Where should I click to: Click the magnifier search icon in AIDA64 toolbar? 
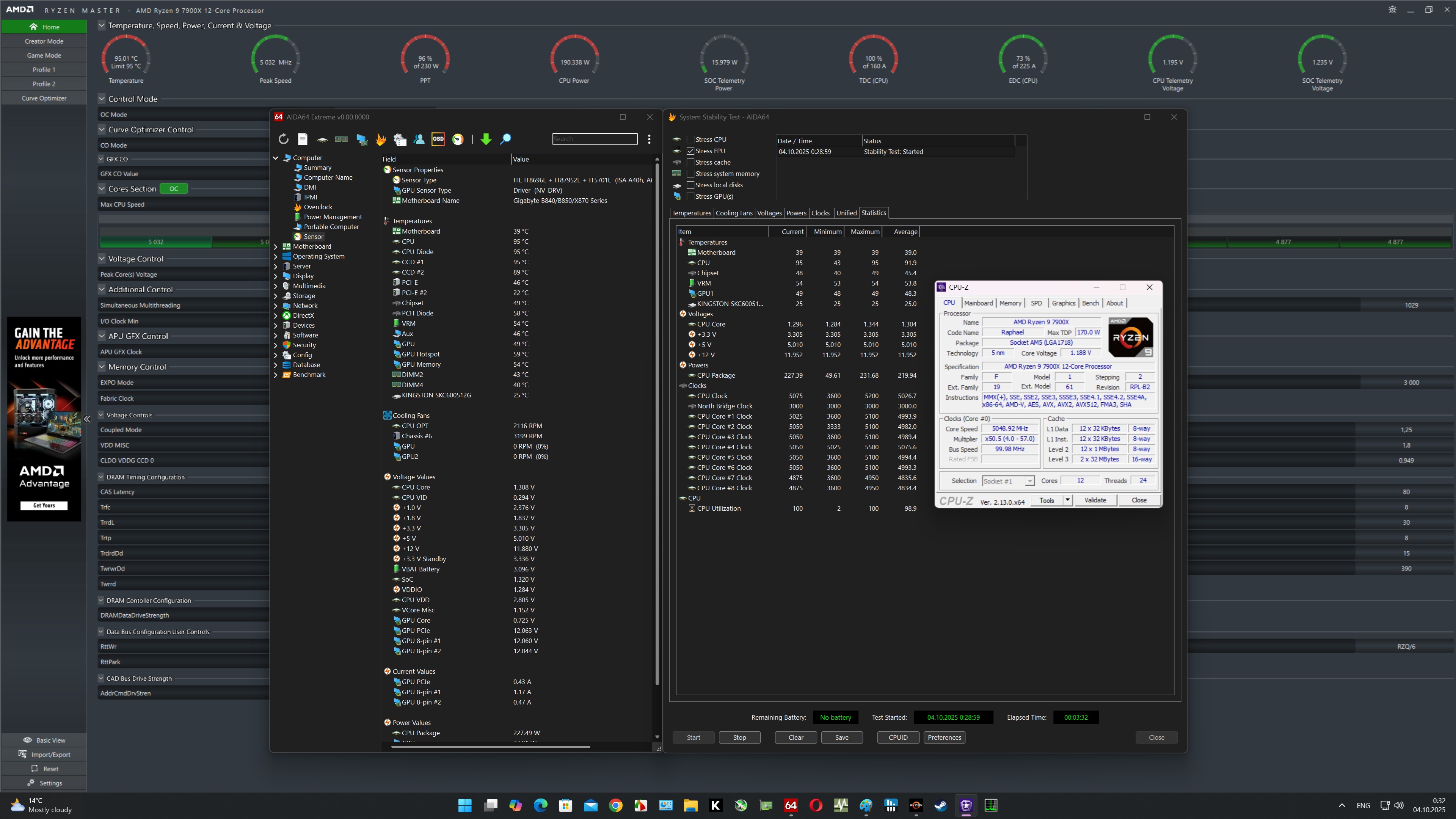pos(506,139)
